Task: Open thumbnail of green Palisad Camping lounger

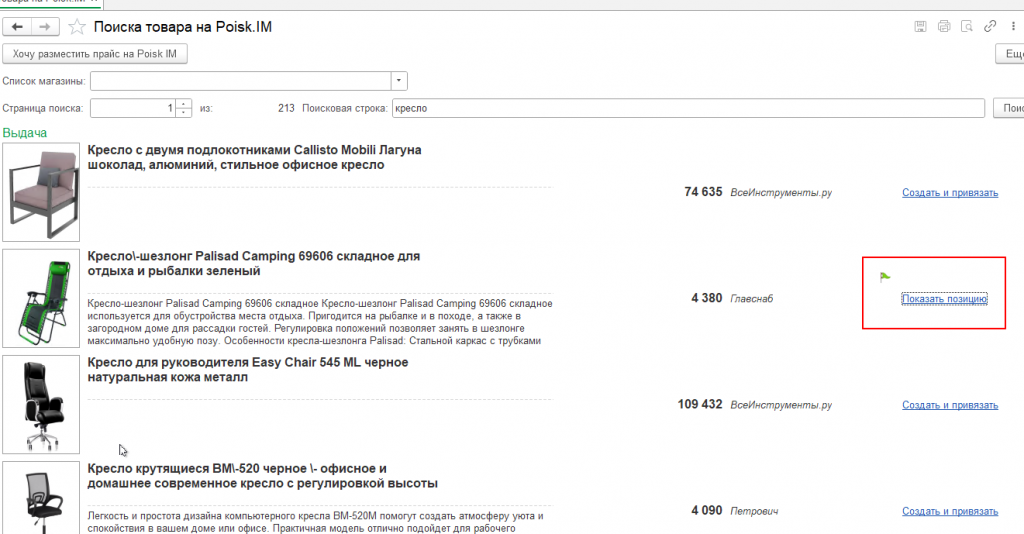Action: pos(41,298)
